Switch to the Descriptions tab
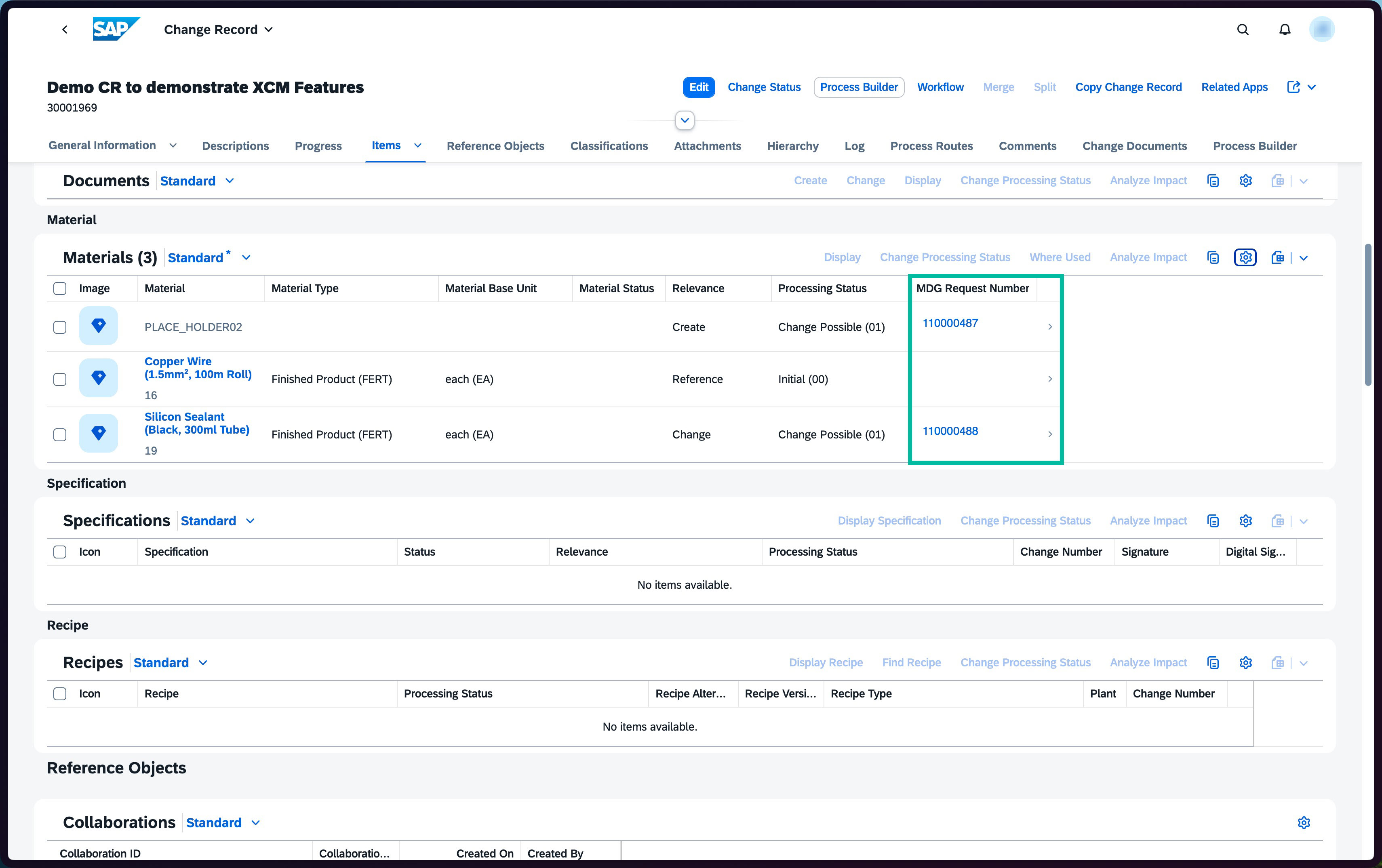 [235, 146]
